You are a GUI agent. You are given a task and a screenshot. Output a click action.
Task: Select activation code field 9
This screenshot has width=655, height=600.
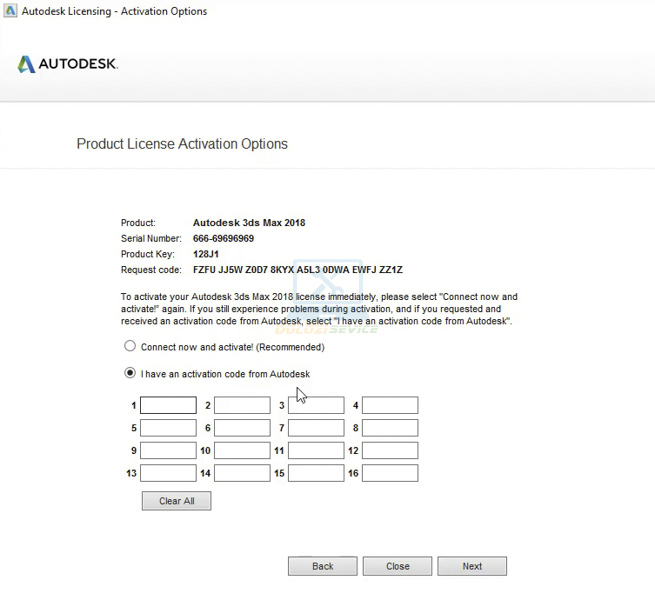168,451
